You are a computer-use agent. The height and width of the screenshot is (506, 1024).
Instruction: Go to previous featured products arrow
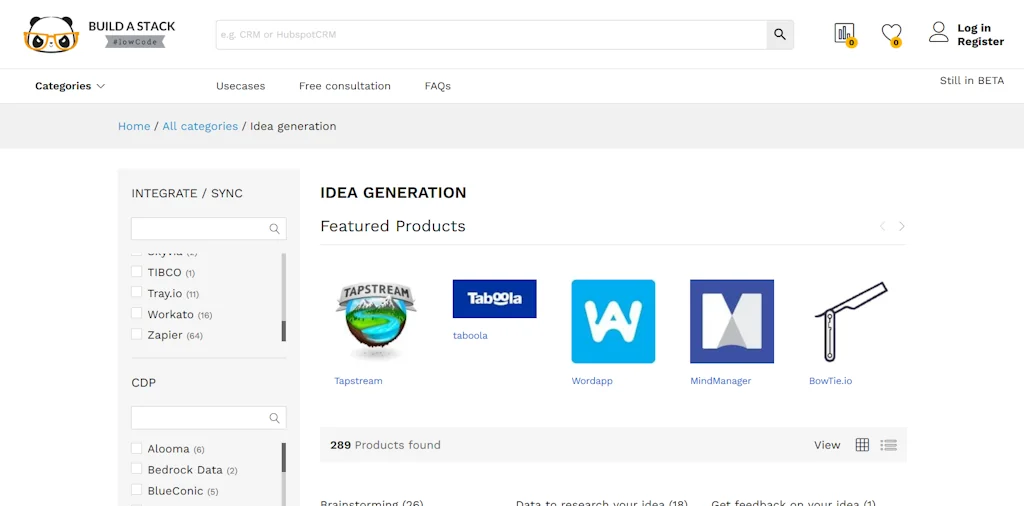click(x=882, y=227)
